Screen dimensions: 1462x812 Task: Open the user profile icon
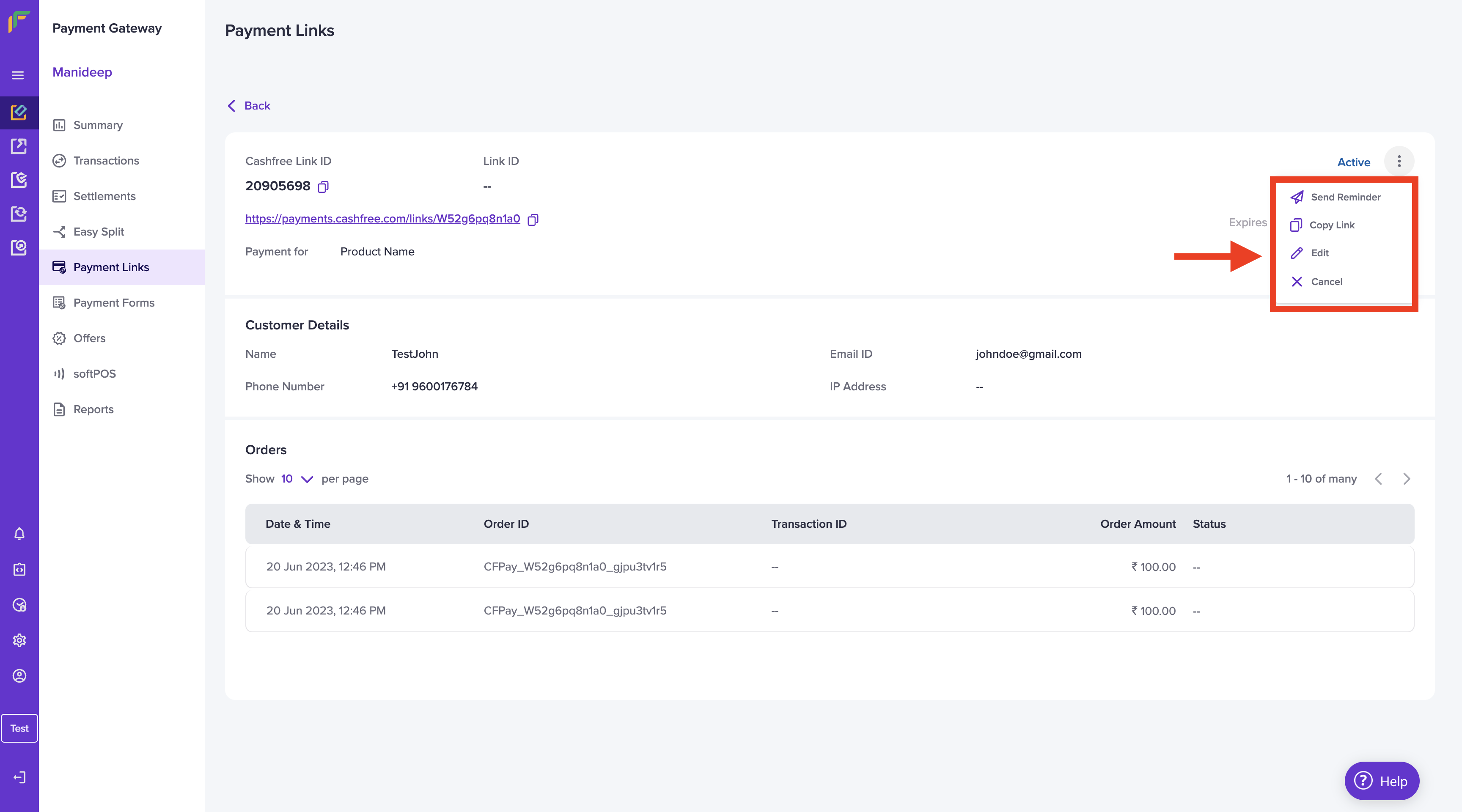pos(19,676)
